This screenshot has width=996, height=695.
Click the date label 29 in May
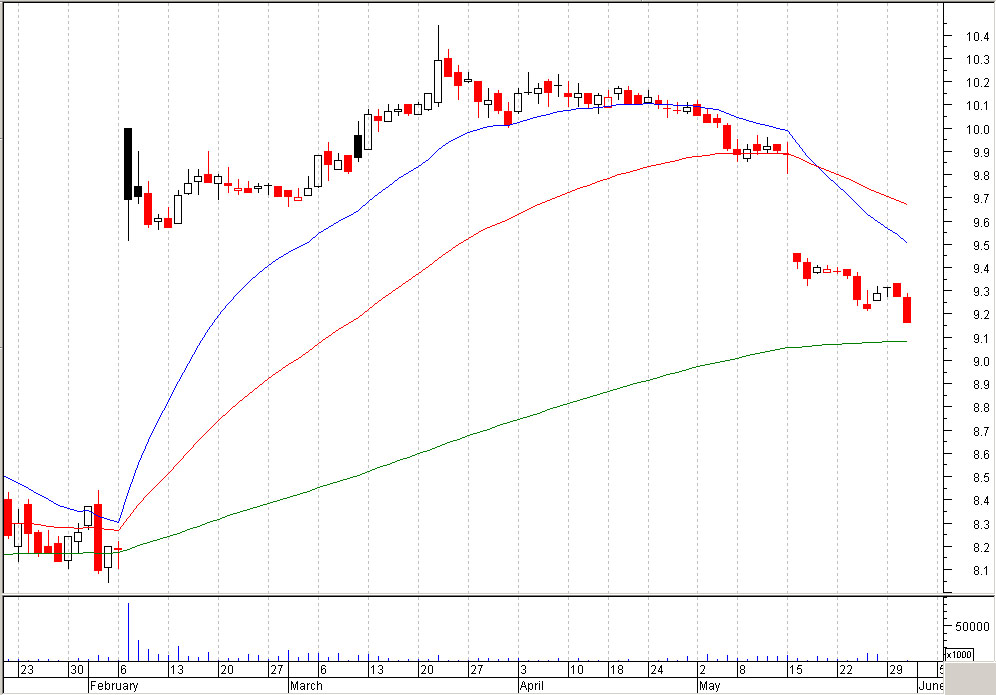click(x=896, y=670)
